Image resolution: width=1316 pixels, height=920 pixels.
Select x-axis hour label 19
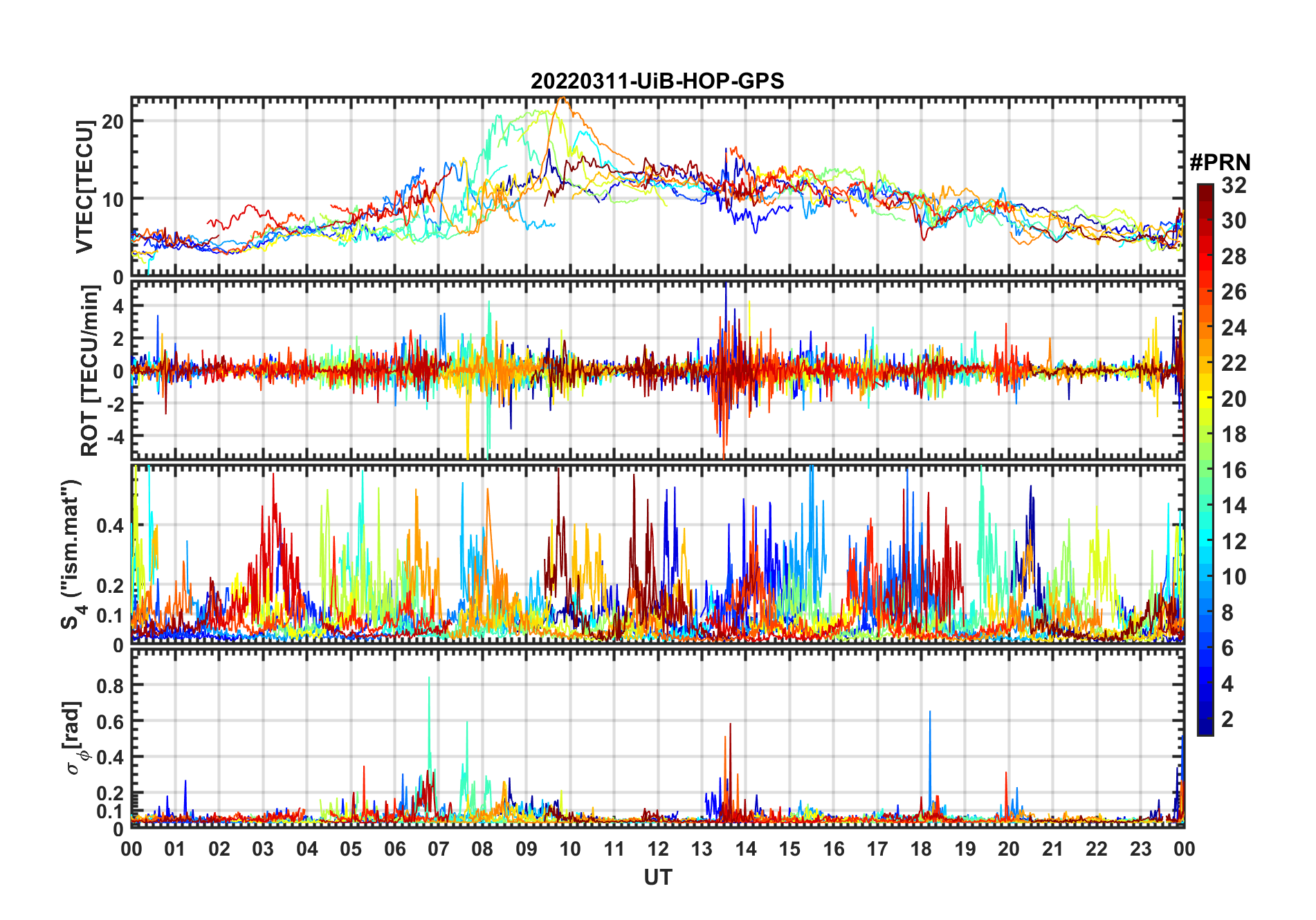click(x=965, y=849)
